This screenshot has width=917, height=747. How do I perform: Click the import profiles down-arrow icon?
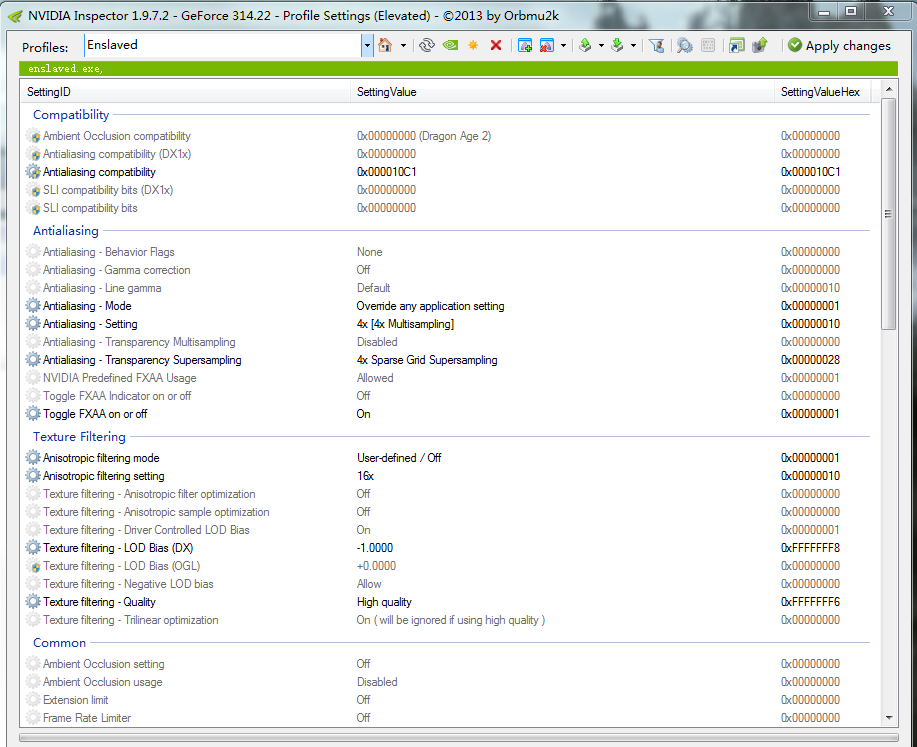tap(617, 45)
